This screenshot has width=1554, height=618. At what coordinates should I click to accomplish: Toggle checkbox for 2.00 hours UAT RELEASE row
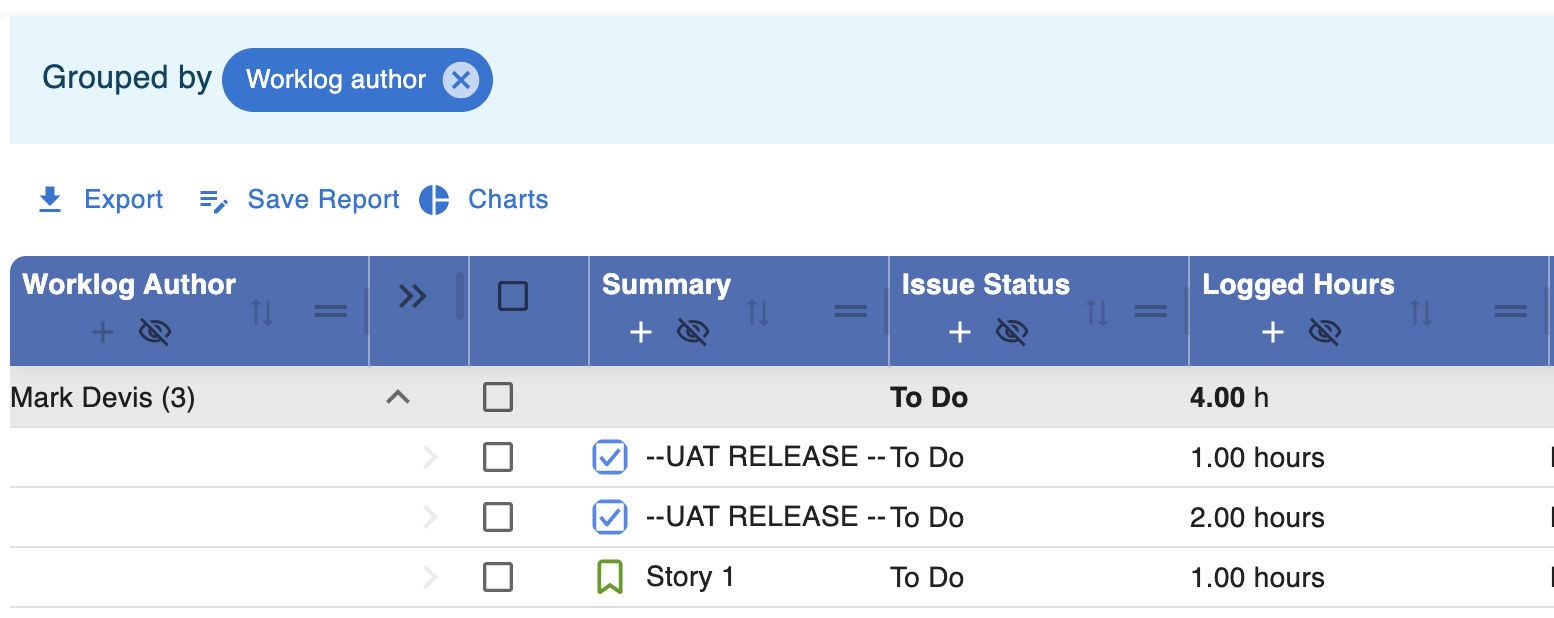498,518
